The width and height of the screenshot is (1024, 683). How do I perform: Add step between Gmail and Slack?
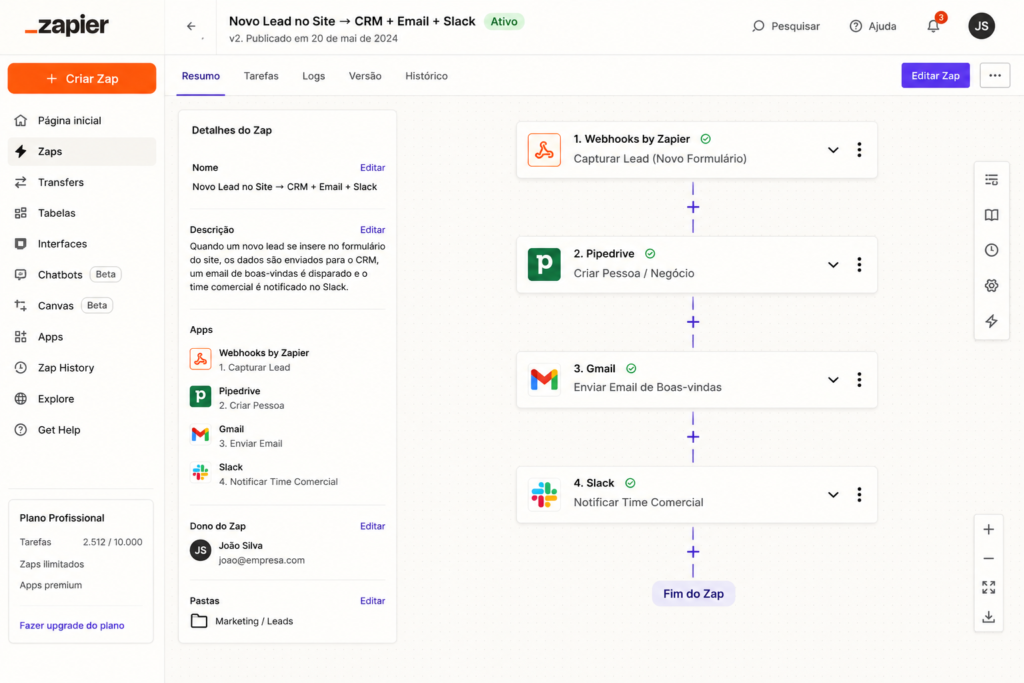693,437
